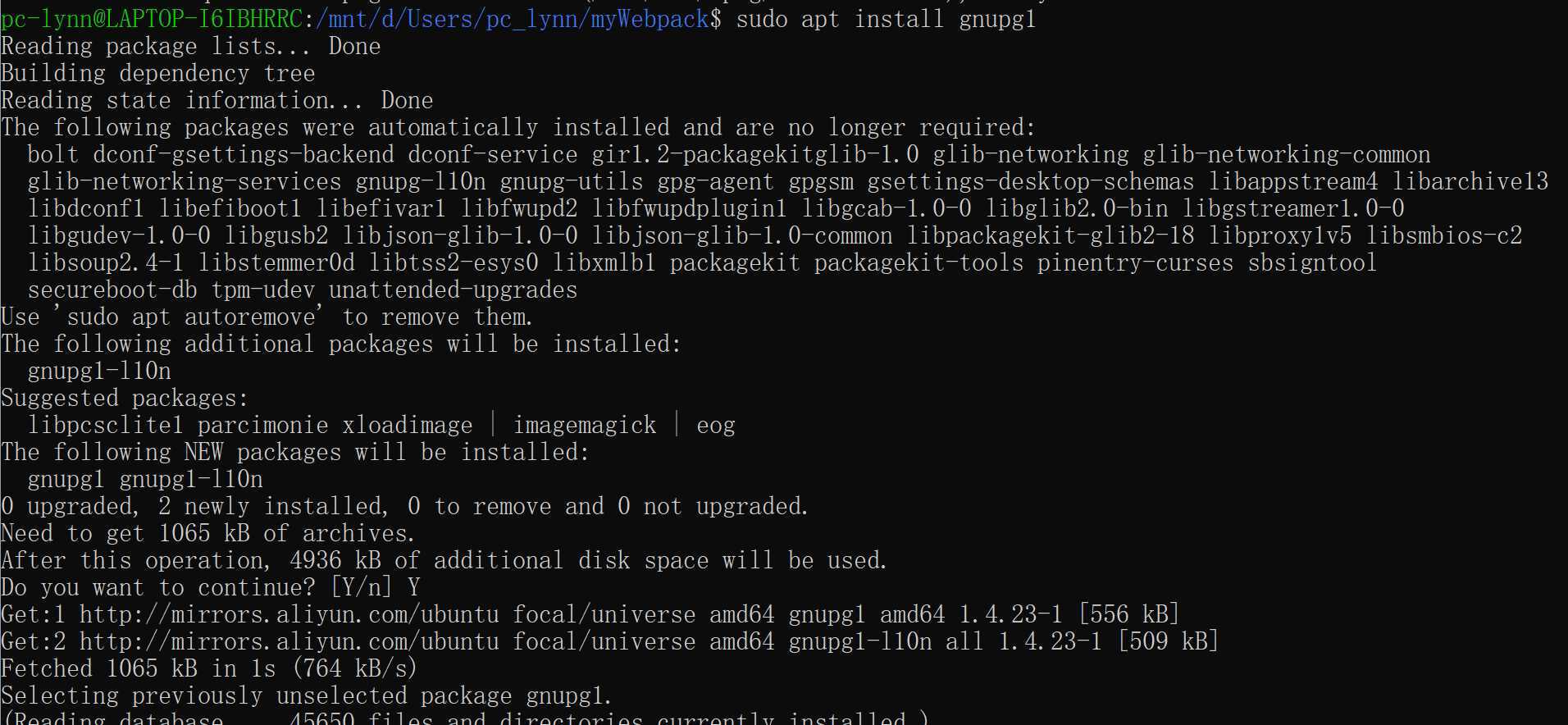Click the 'Selecting previously unselected package gnupg1.' line
Image resolution: width=1568 pixels, height=725 pixels.
(306, 695)
